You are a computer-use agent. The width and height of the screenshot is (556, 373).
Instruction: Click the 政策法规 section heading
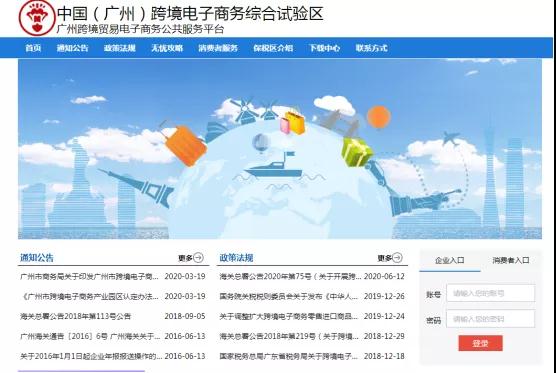[236, 258]
